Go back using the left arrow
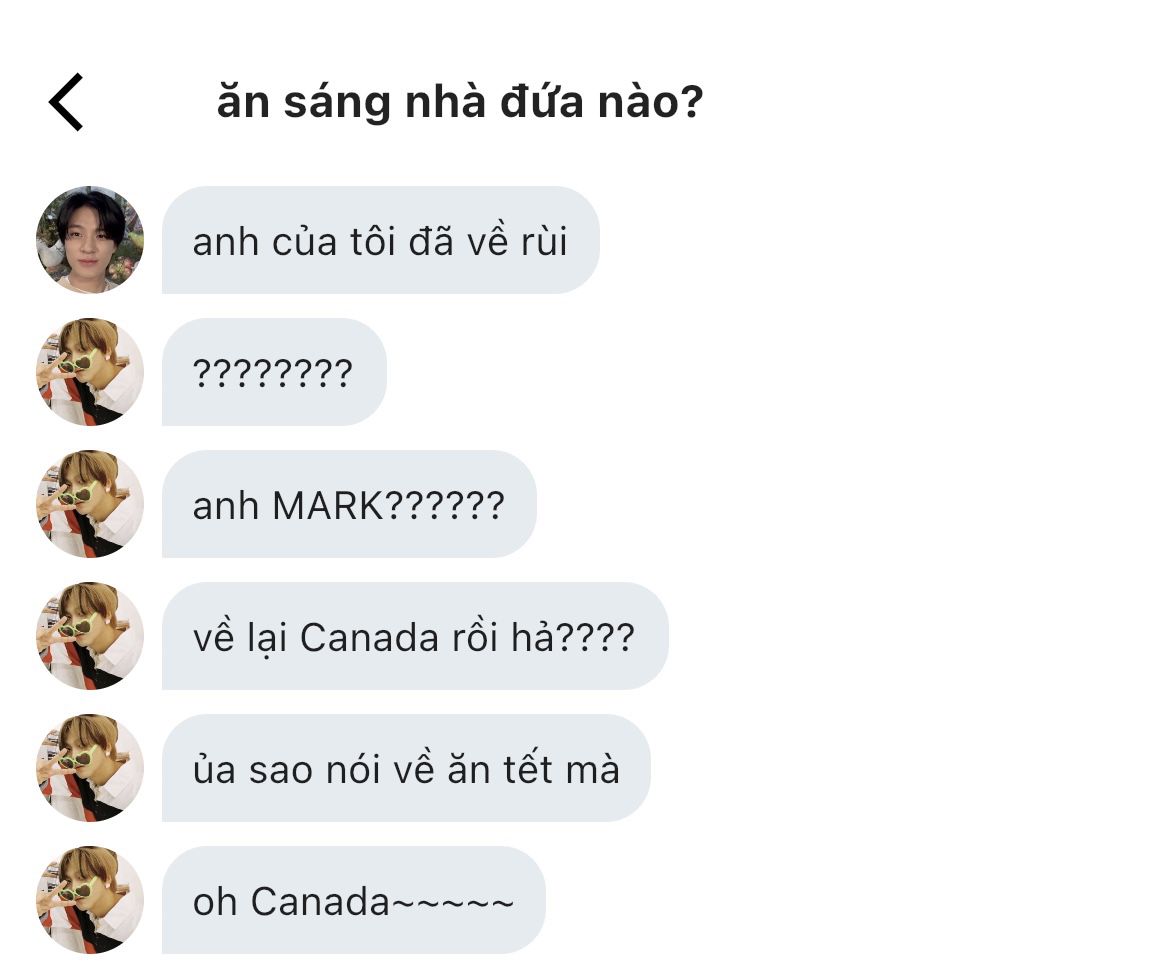 tap(66, 102)
